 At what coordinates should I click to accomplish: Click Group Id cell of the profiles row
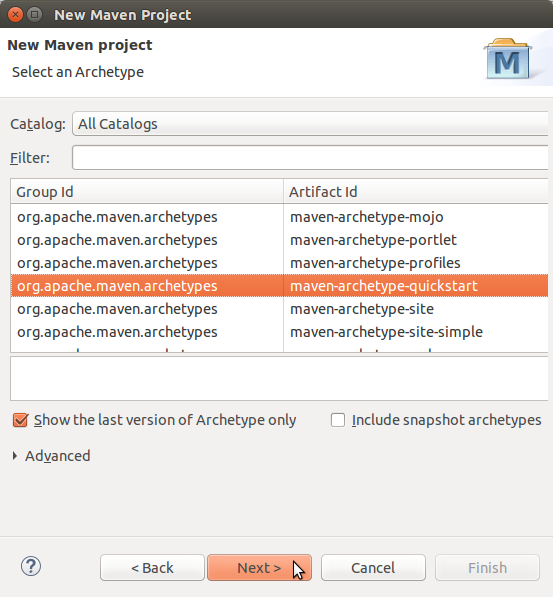tap(147, 263)
